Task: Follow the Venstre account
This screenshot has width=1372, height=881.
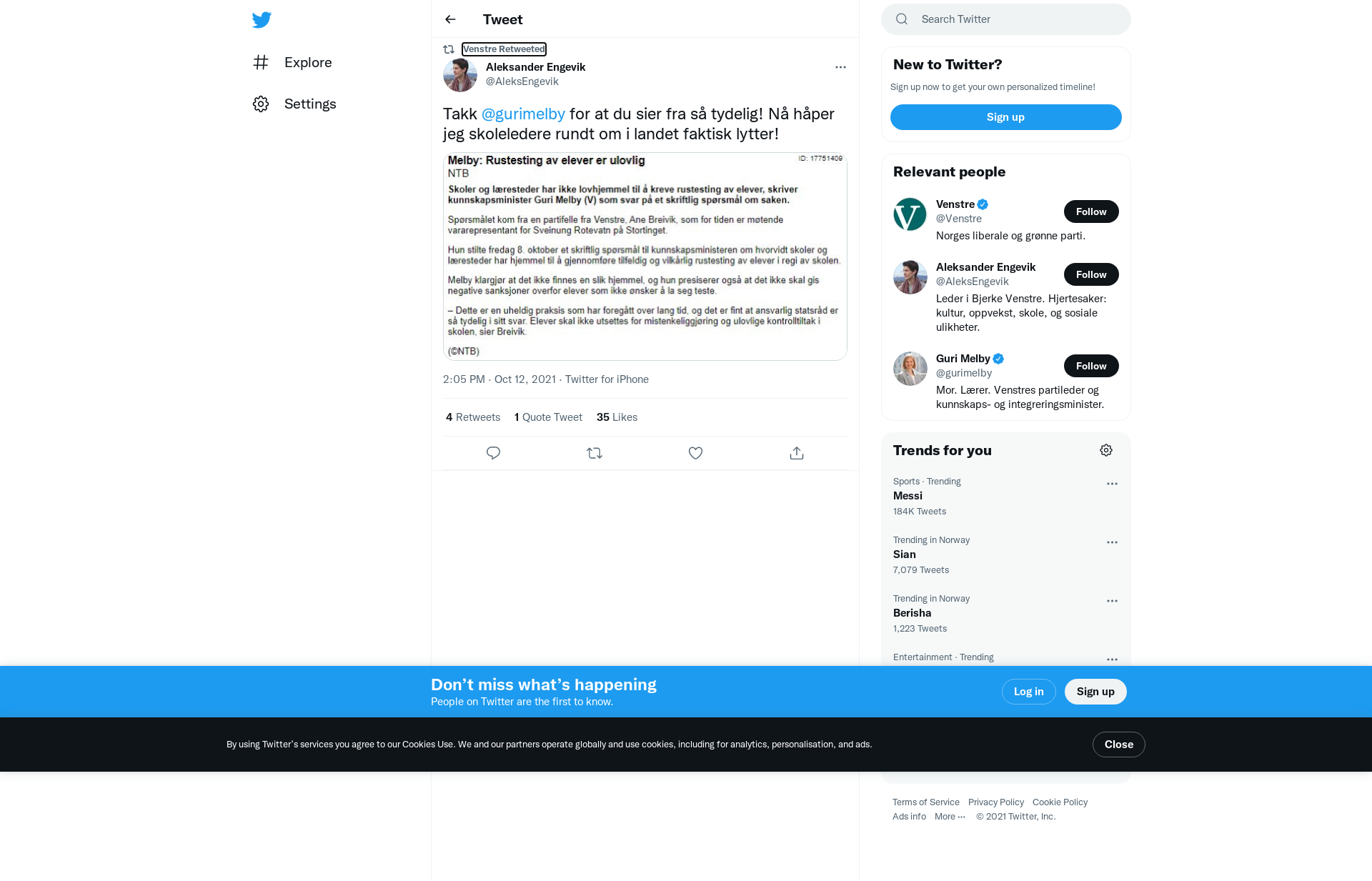Action: coord(1091,211)
